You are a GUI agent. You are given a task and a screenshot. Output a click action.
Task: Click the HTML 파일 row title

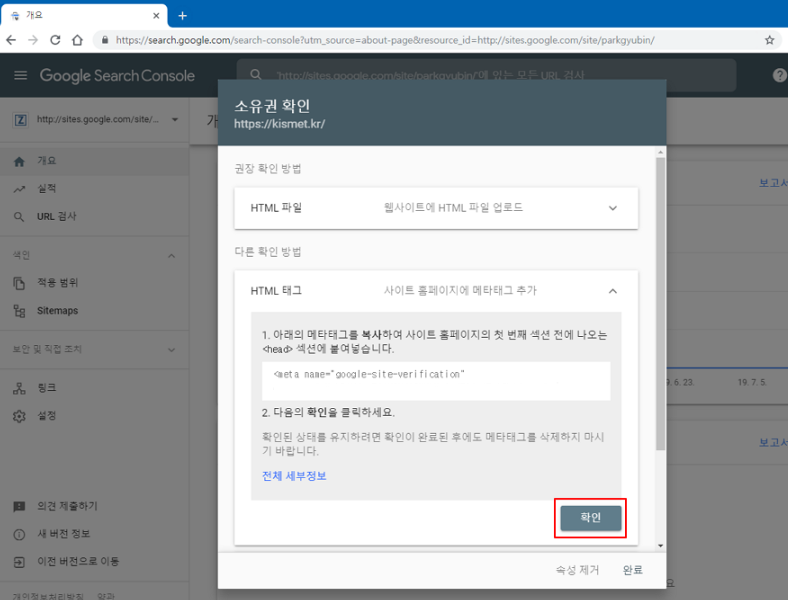click(276, 208)
